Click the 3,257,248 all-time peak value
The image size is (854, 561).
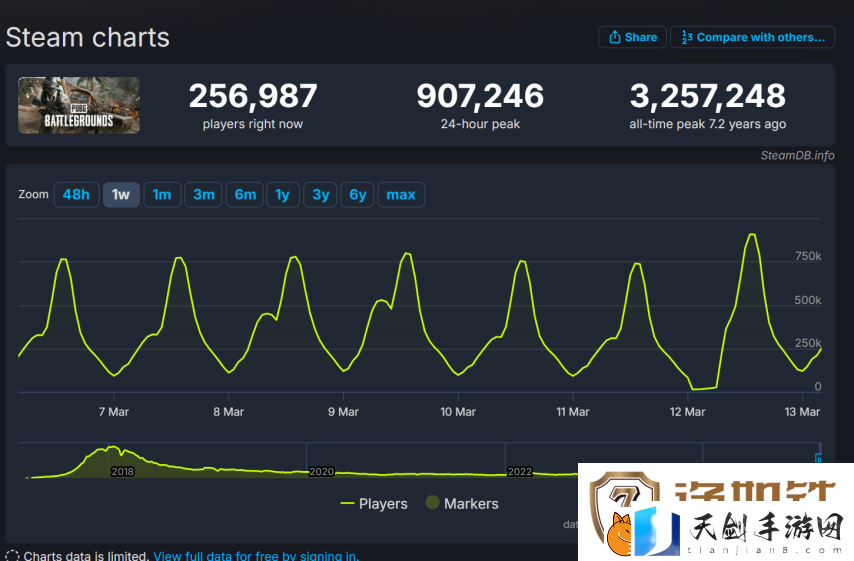[707, 96]
